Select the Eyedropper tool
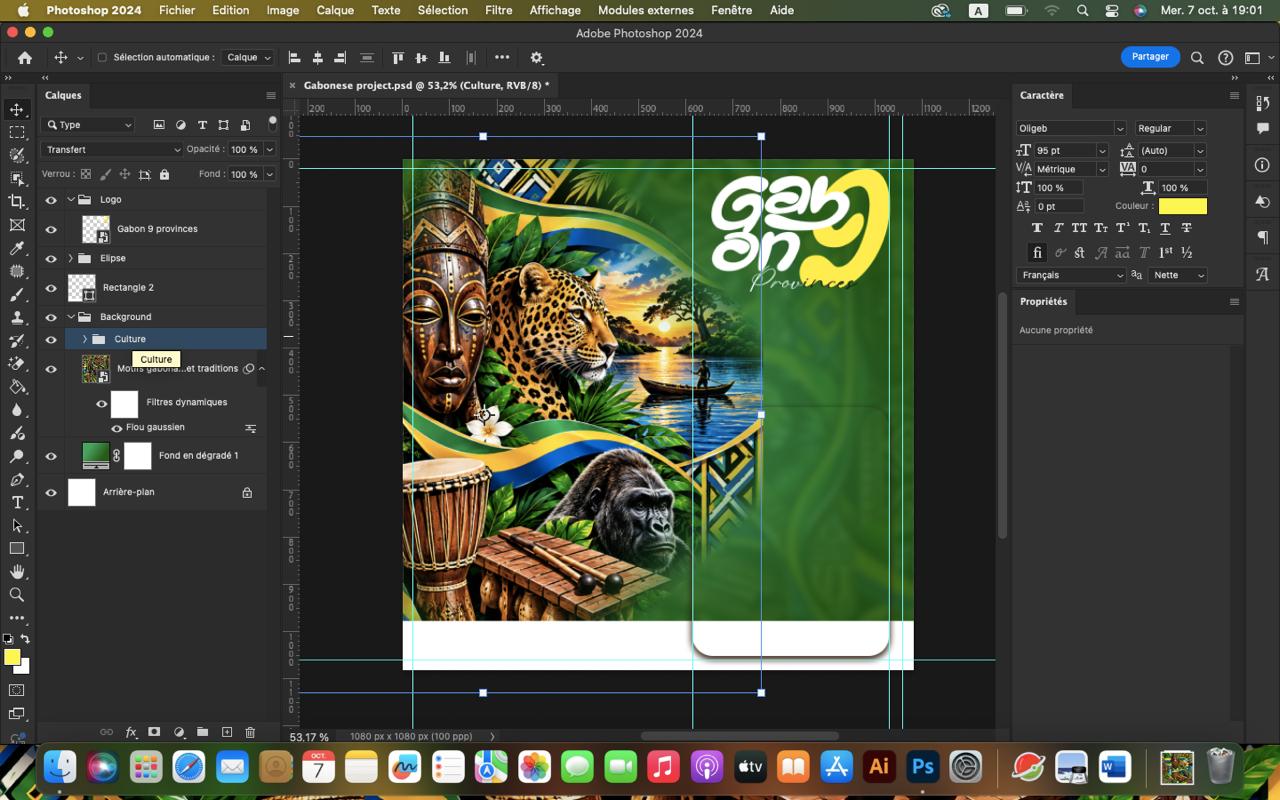1280x800 pixels. point(17,248)
